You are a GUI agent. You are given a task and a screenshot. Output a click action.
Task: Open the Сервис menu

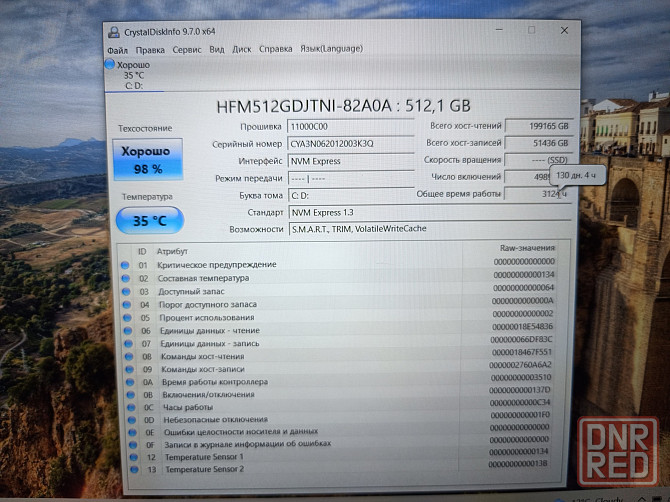click(186, 49)
